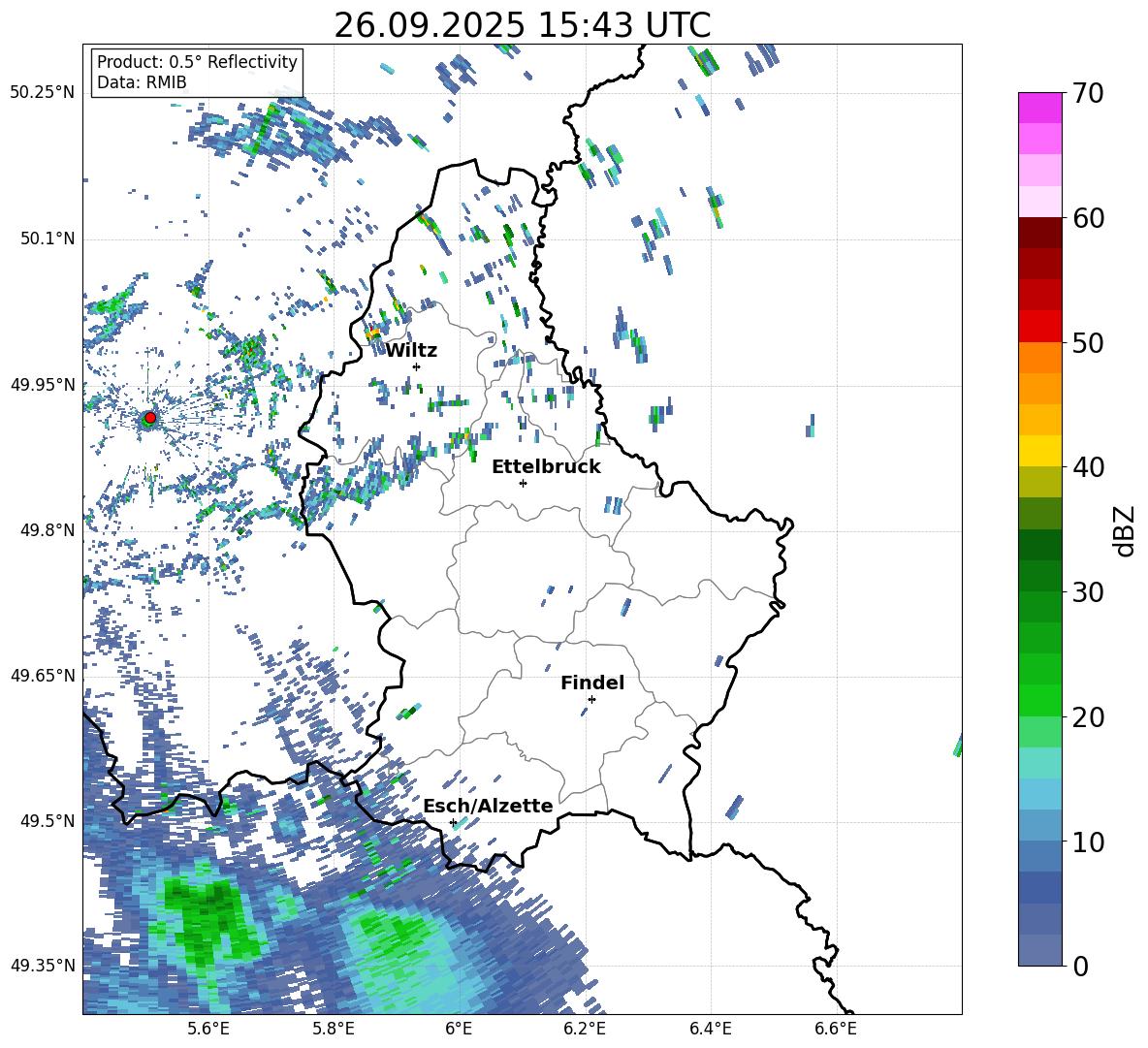Click the colorbar tick label 70
The width and height of the screenshot is (1148, 1048).
[x=1087, y=94]
